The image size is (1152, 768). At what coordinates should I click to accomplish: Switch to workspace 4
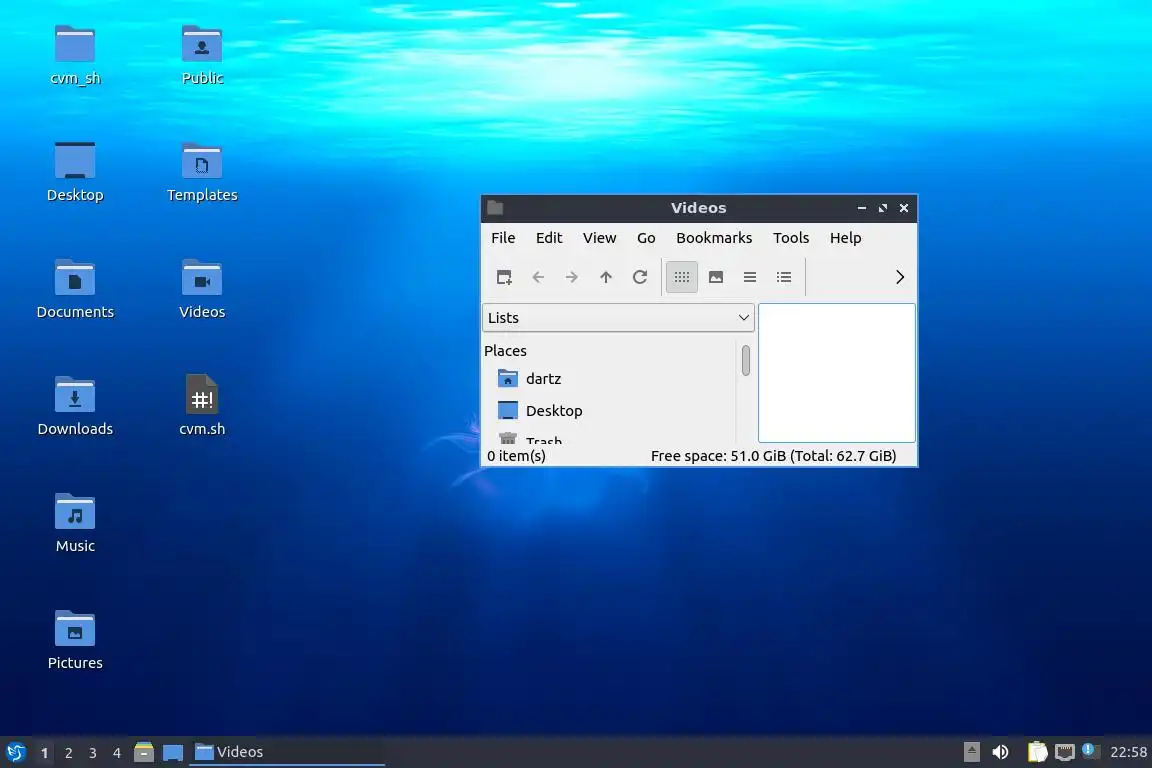pos(117,753)
